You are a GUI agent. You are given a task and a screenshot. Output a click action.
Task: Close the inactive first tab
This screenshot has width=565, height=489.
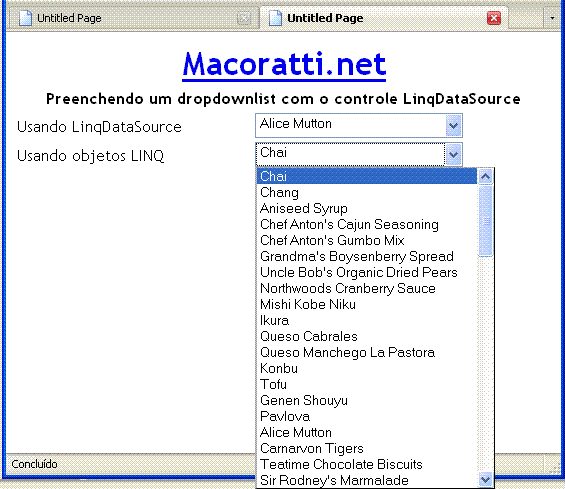pyautogui.click(x=244, y=18)
